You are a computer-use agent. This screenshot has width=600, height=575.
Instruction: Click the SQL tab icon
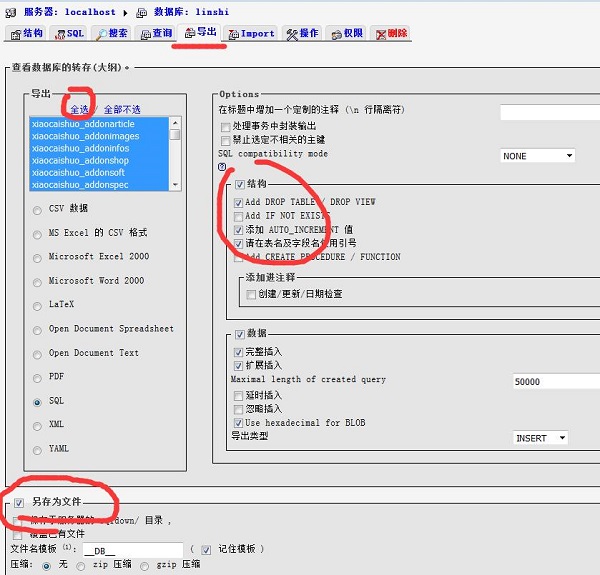pos(59,34)
